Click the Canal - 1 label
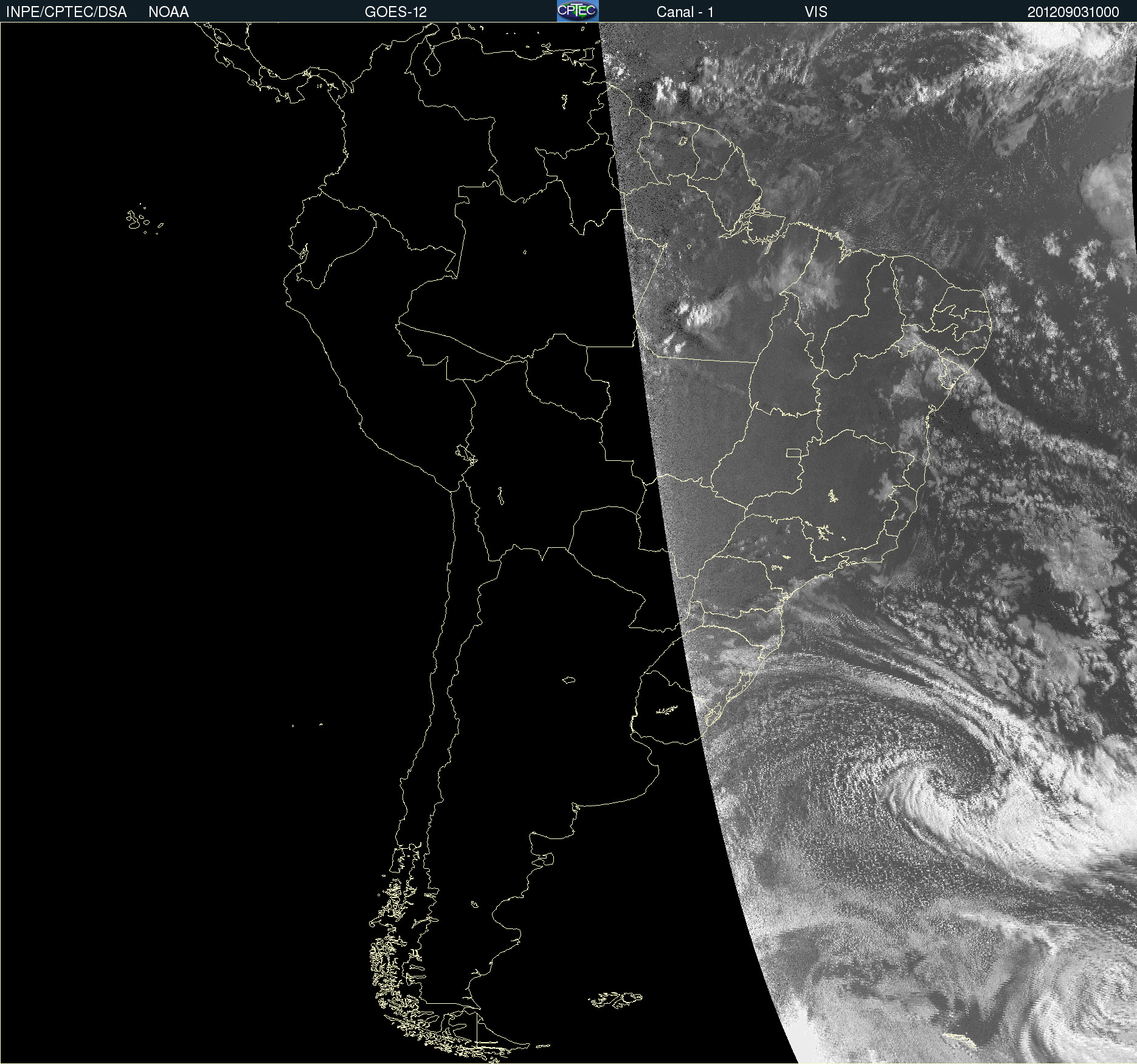This screenshot has height=1064, width=1137. tap(685, 12)
